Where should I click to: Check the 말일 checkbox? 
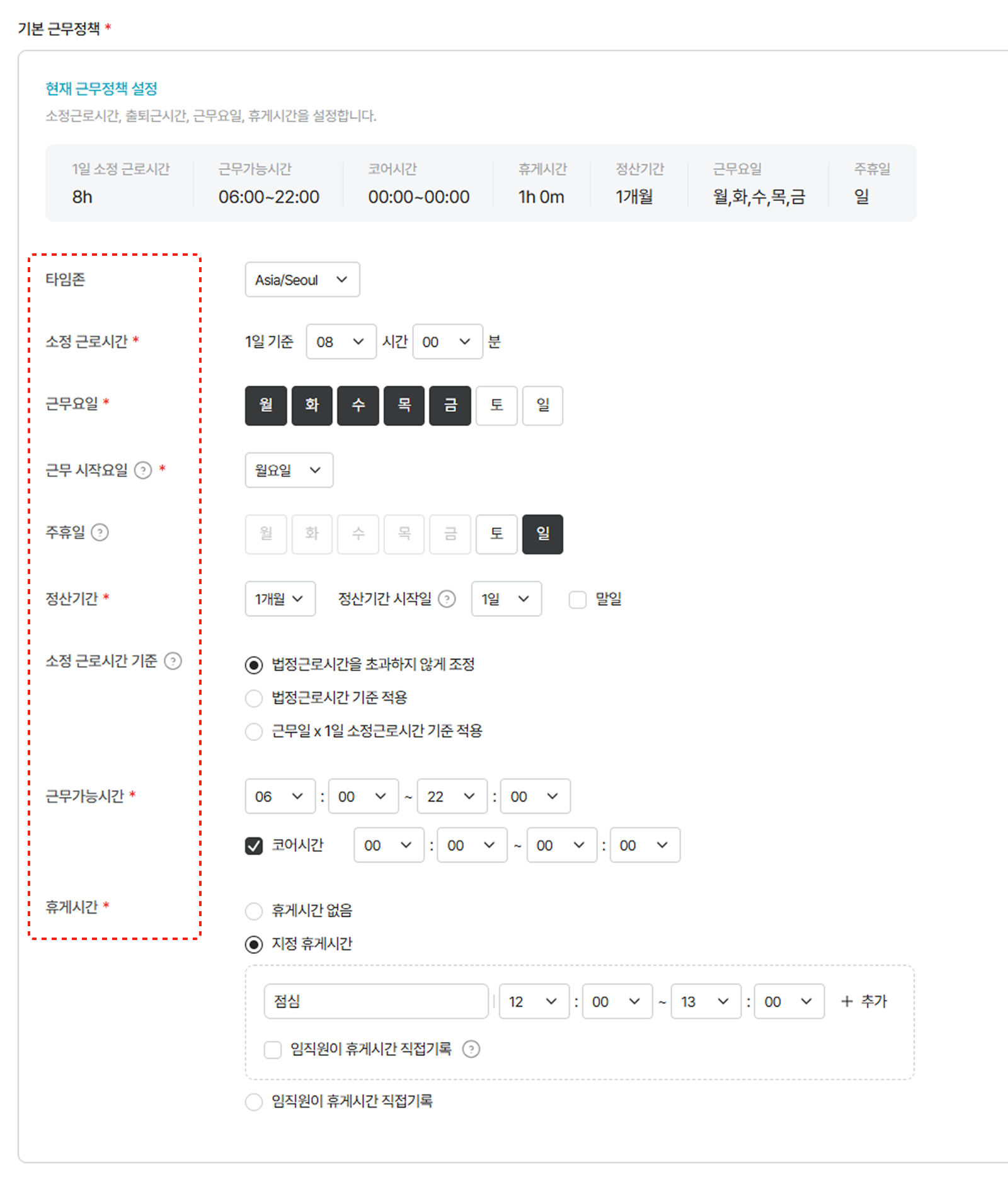(577, 599)
